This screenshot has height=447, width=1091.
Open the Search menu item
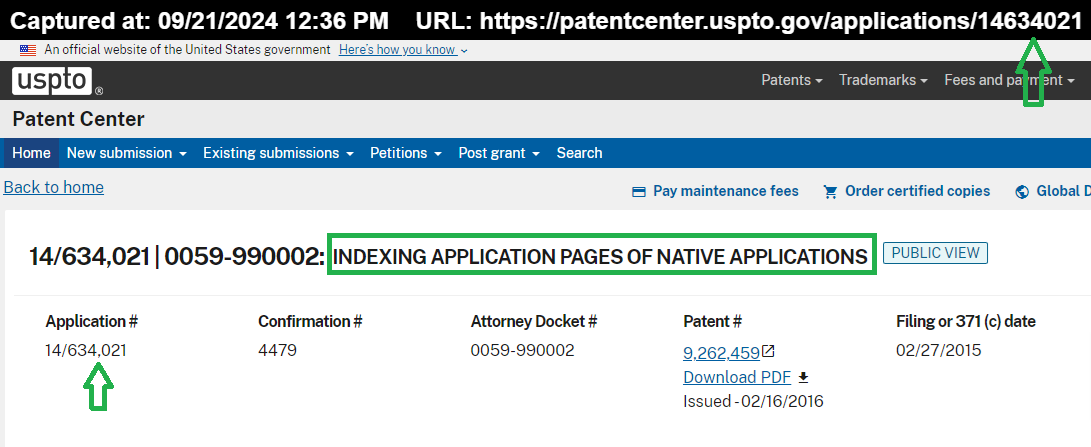pos(580,153)
